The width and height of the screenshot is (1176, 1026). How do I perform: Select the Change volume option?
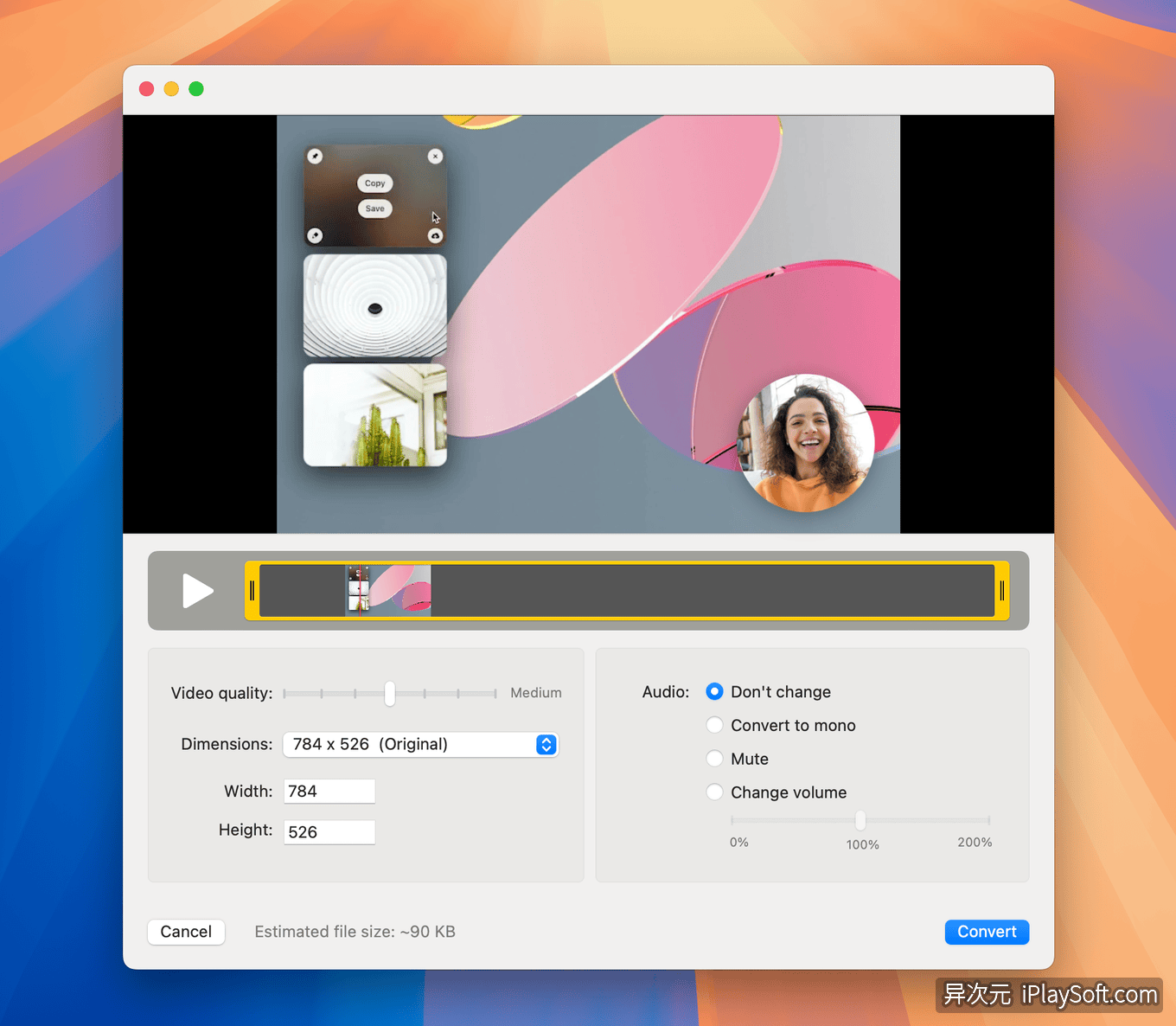[714, 792]
